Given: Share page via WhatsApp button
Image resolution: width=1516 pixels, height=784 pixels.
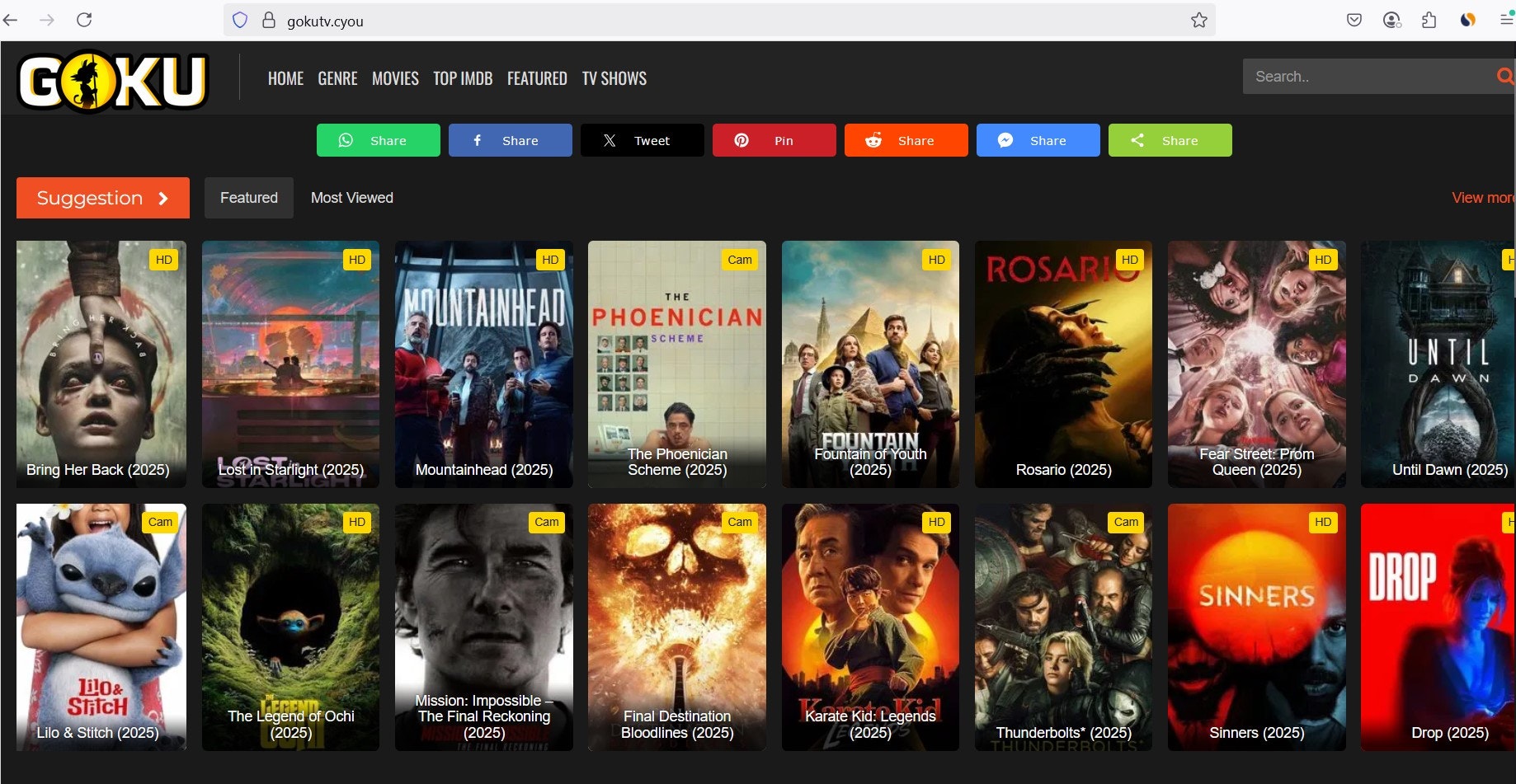Looking at the screenshot, I should pyautogui.click(x=378, y=140).
